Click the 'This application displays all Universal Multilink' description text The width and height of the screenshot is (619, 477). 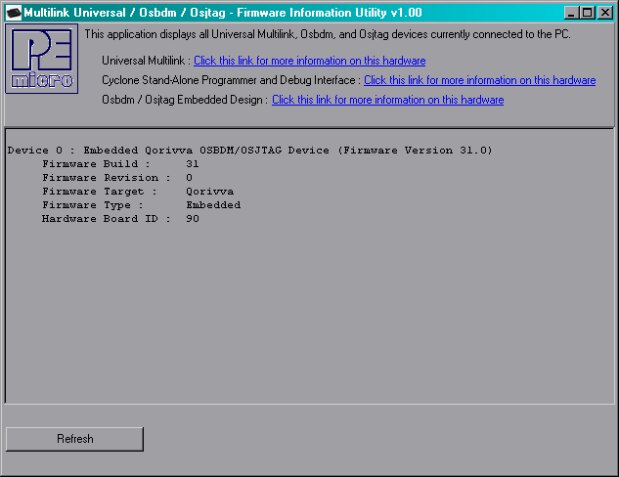(328, 34)
